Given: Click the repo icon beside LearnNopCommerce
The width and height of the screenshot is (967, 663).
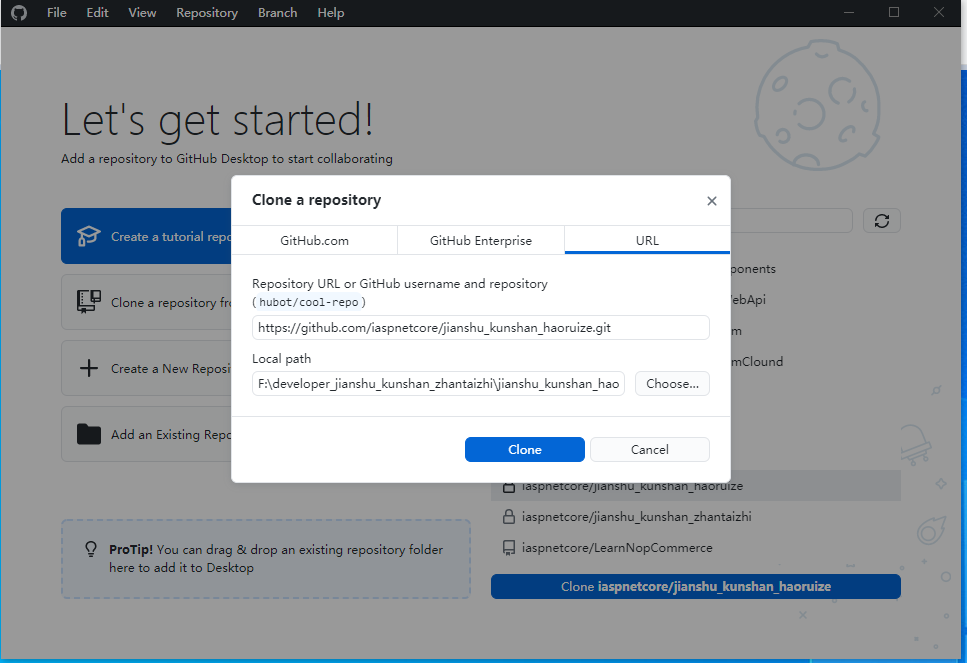Looking at the screenshot, I should (x=509, y=548).
